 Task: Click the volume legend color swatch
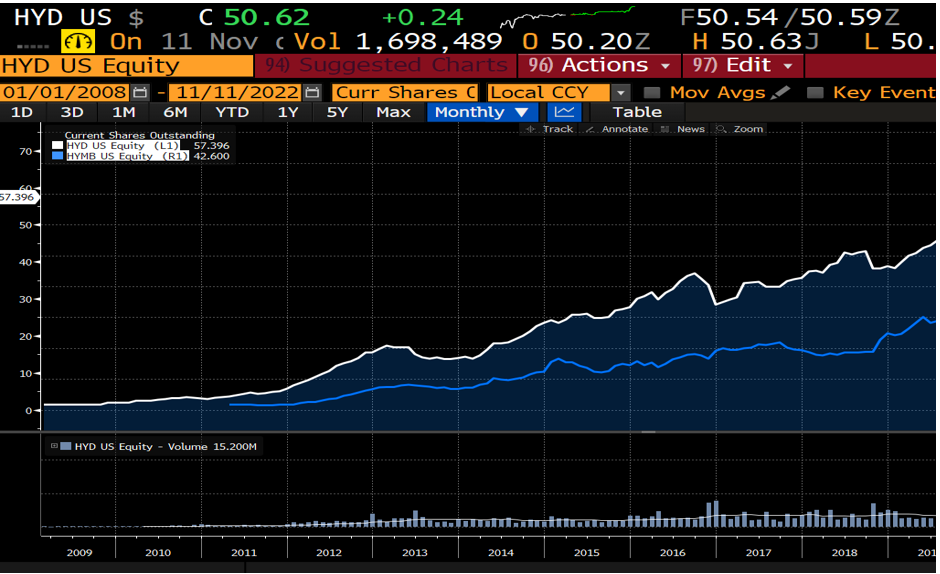(66, 446)
